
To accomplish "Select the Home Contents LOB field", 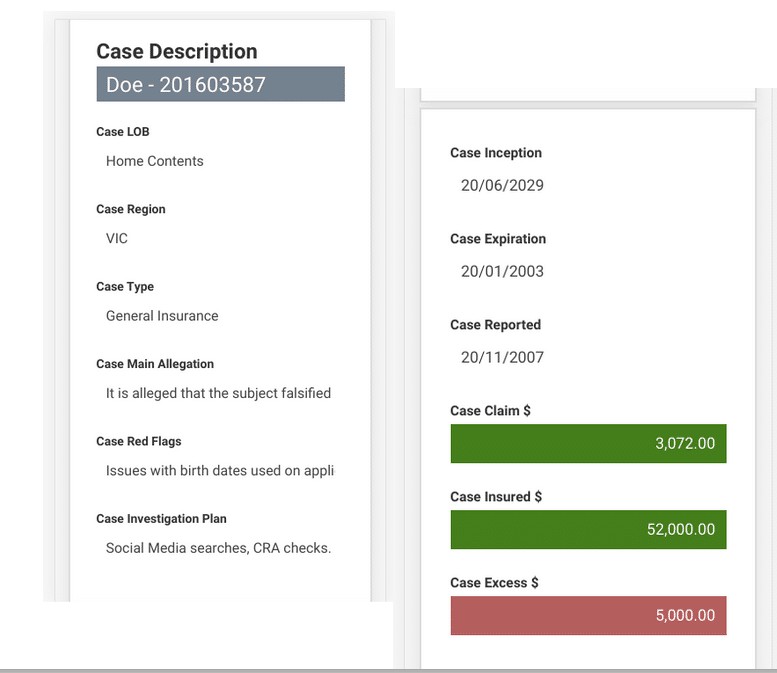I will click(x=155, y=161).
